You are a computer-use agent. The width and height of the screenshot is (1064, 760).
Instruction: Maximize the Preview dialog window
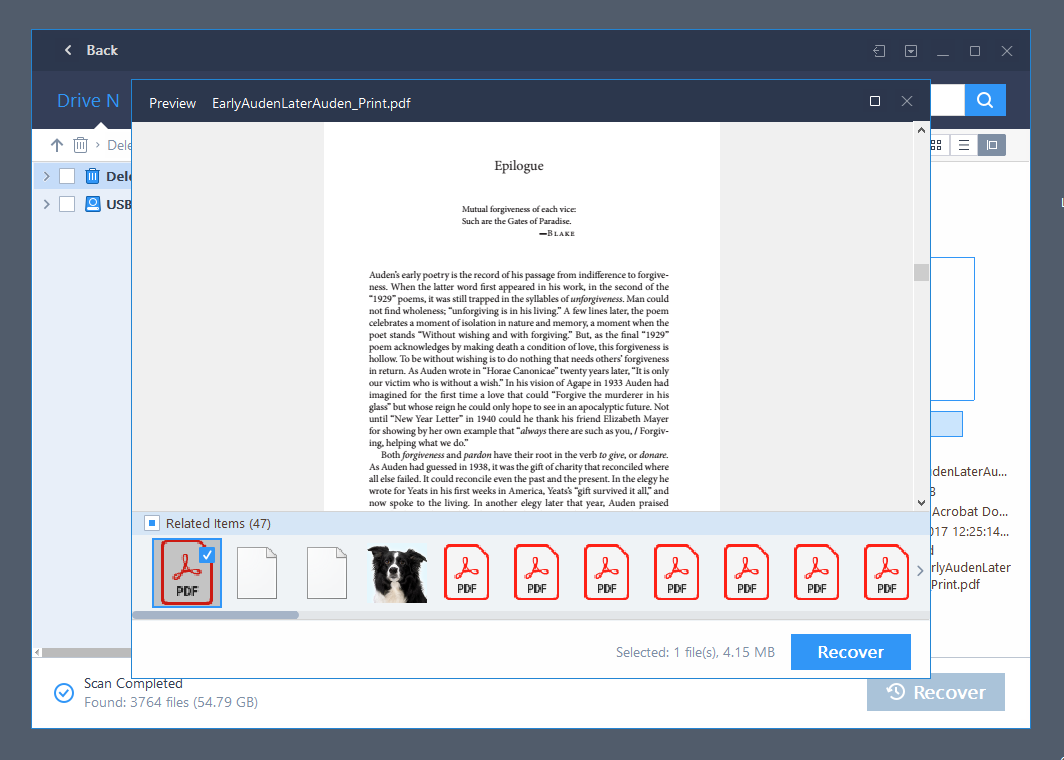(x=875, y=102)
